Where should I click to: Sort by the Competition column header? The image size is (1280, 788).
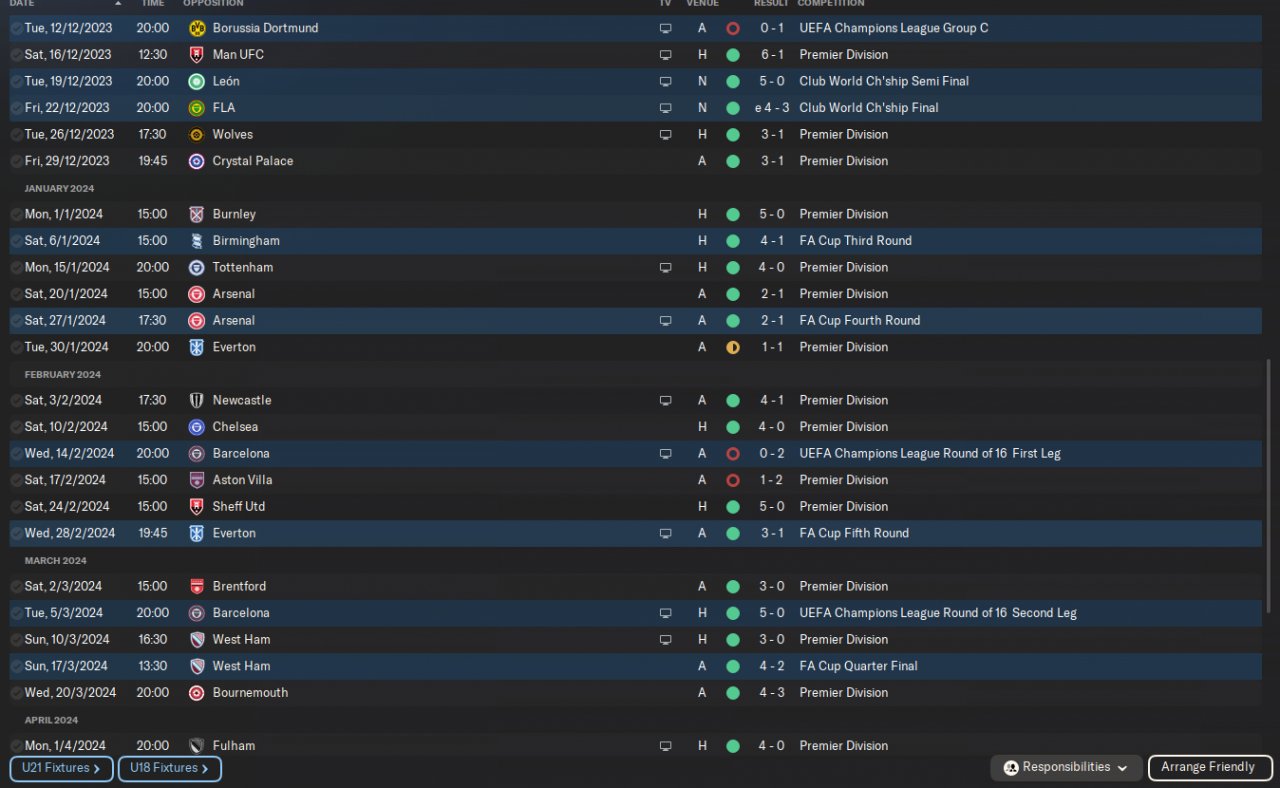click(830, 4)
